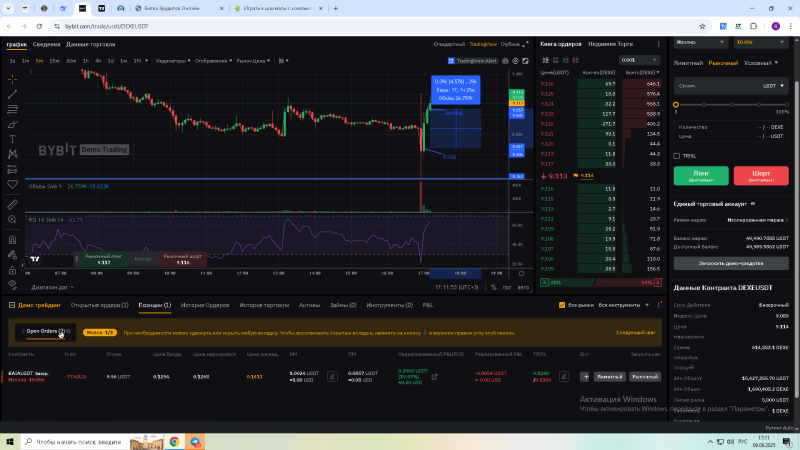This screenshot has height=450, width=800.
Task: Edit TP/SL pencil icon for KAIAUSDT
Action: [x=564, y=377]
